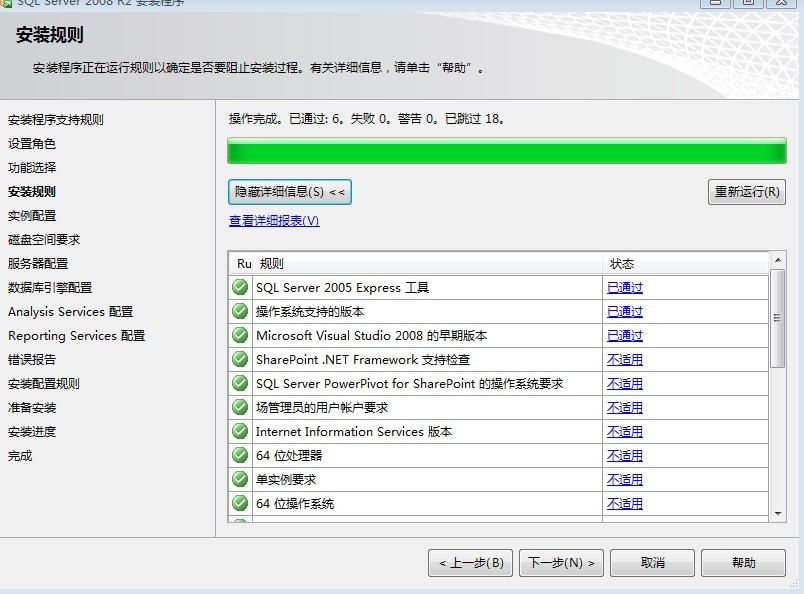Click check icon for 64 位操作系统 row

(240, 503)
